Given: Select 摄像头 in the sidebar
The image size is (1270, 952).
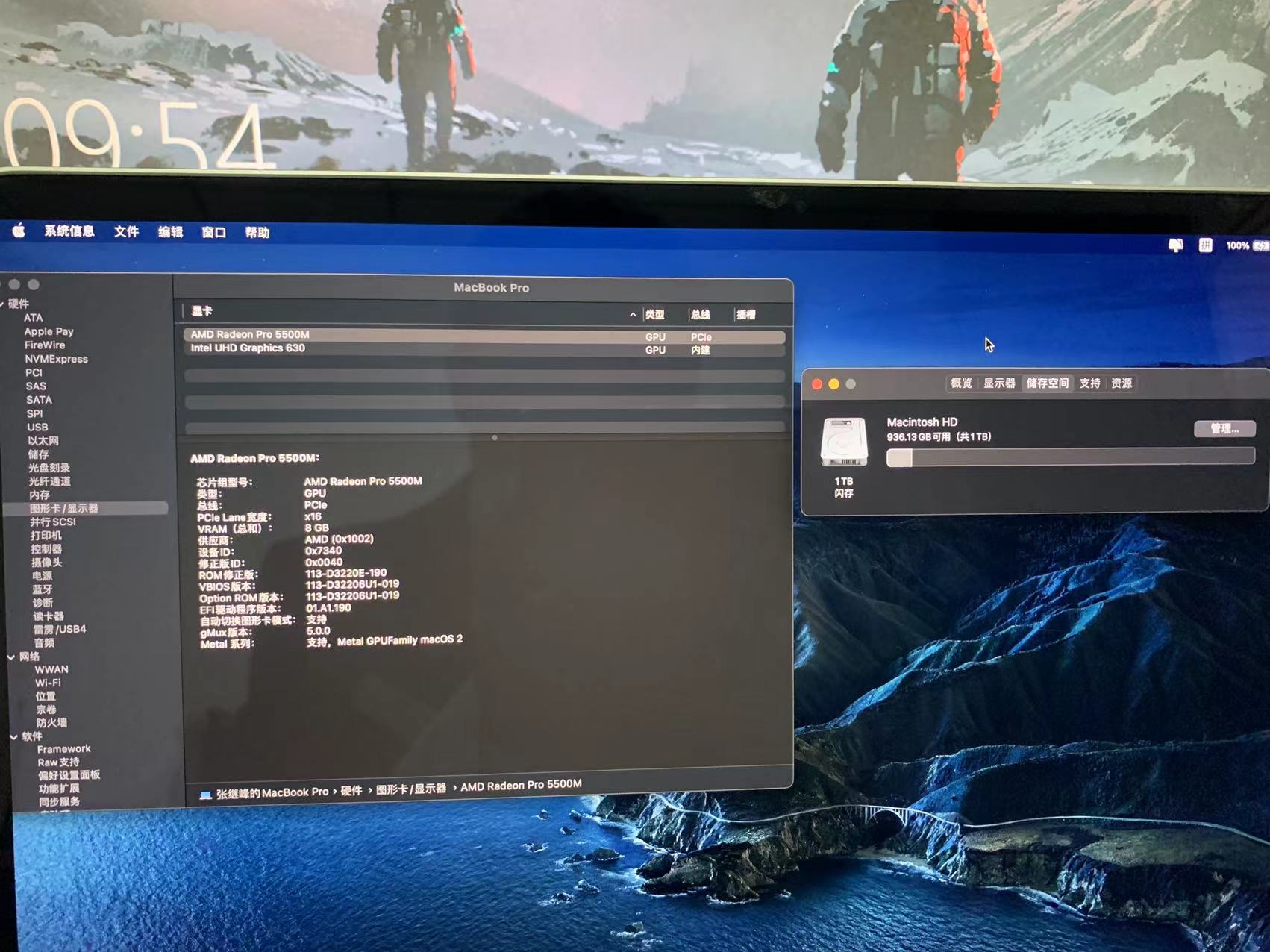Looking at the screenshot, I should (46, 563).
